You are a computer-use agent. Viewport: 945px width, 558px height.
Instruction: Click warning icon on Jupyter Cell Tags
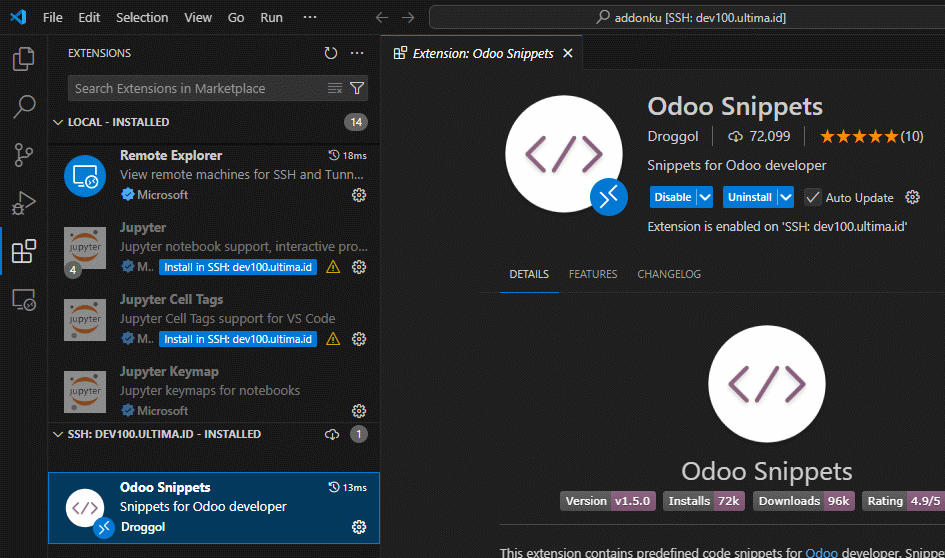click(x=333, y=339)
